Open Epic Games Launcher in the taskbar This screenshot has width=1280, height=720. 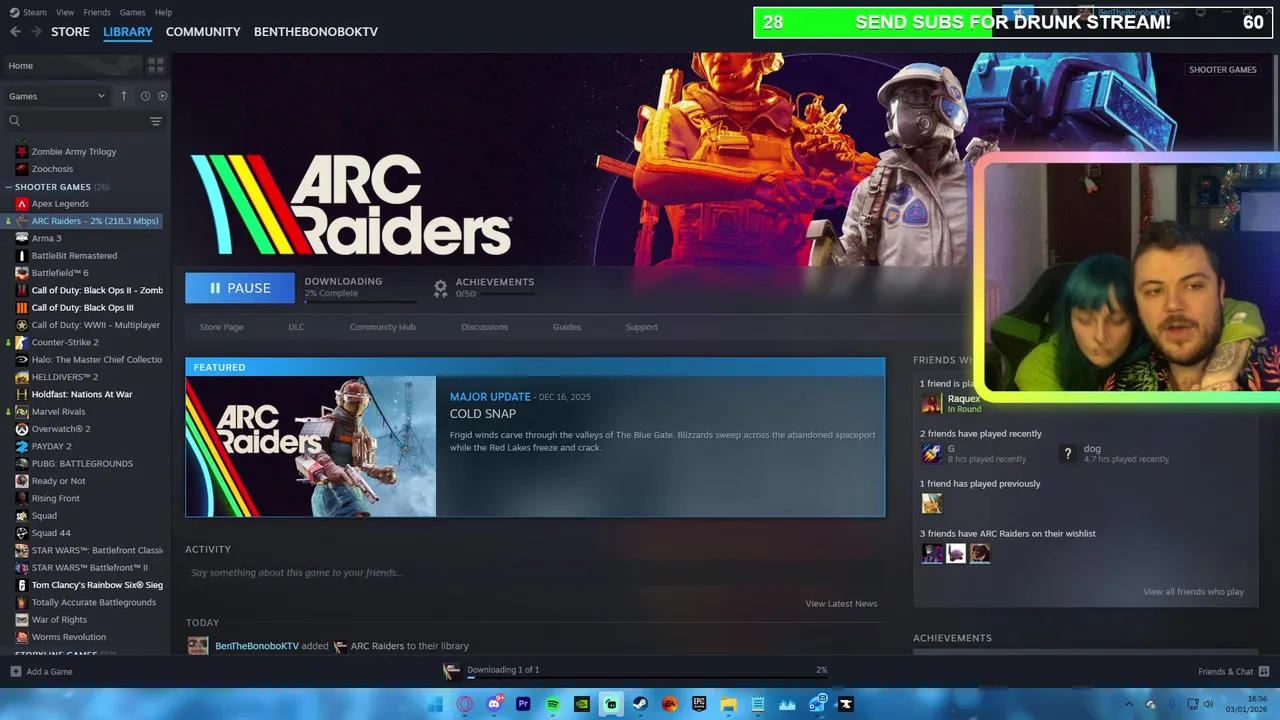[699, 704]
